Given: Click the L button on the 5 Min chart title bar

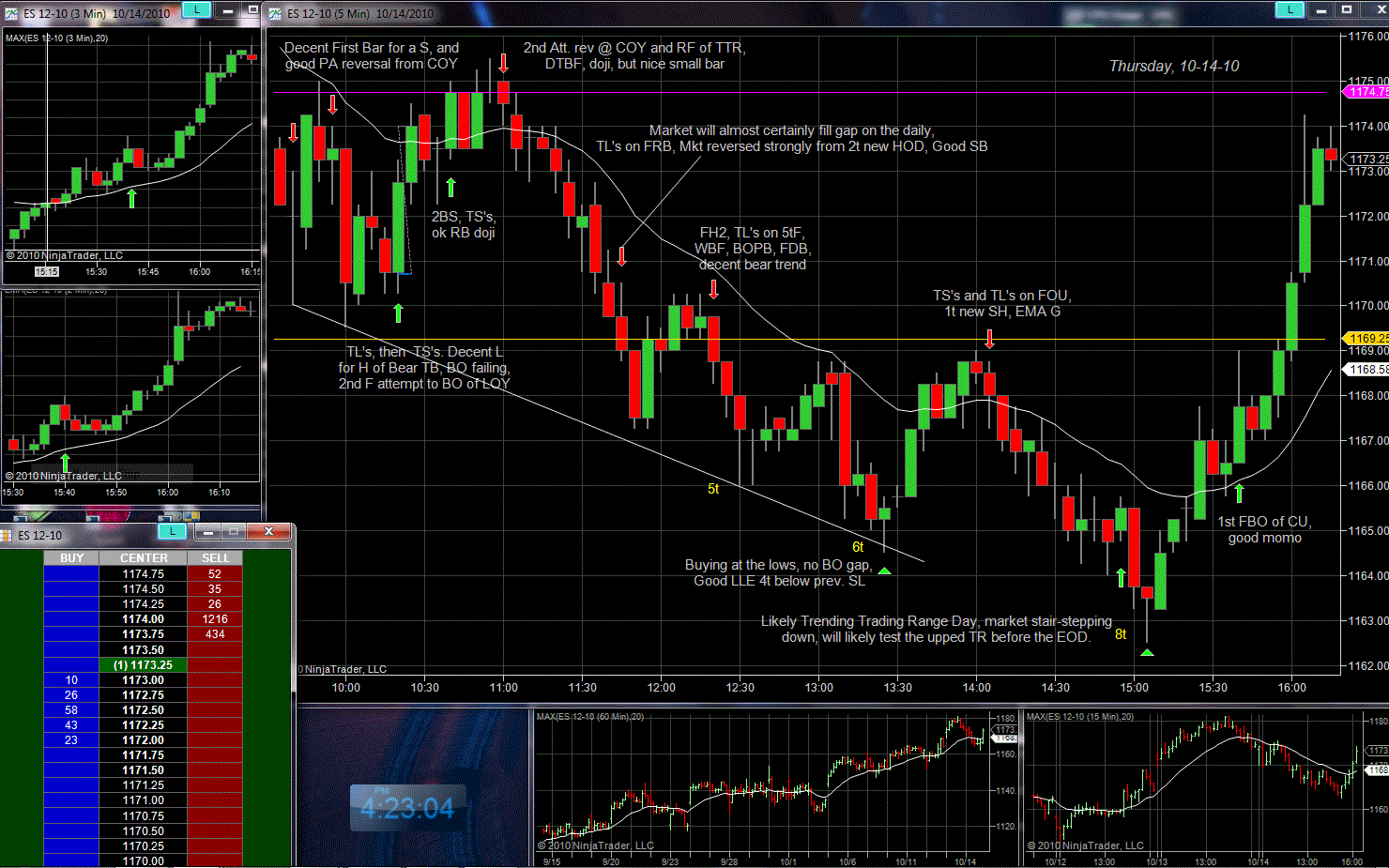Looking at the screenshot, I should coord(1290,10).
